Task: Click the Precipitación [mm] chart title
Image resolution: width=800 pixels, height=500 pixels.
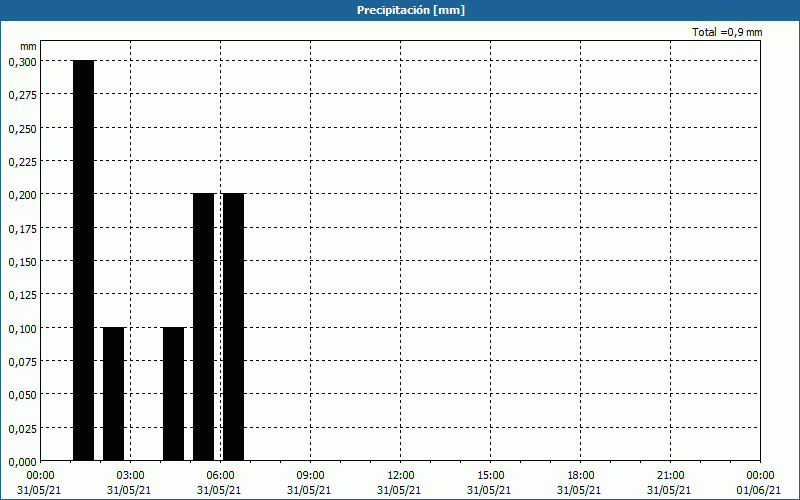Action: pyautogui.click(x=411, y=10)
